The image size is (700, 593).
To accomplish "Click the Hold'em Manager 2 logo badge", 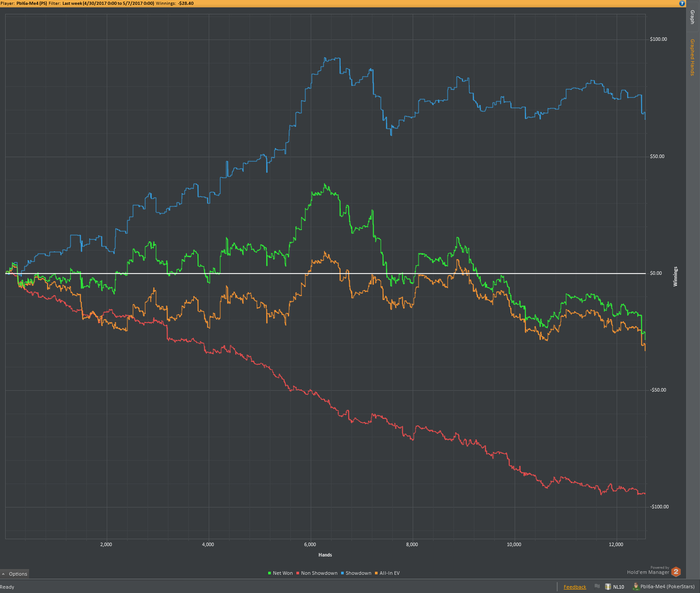I will pos(676,571).
